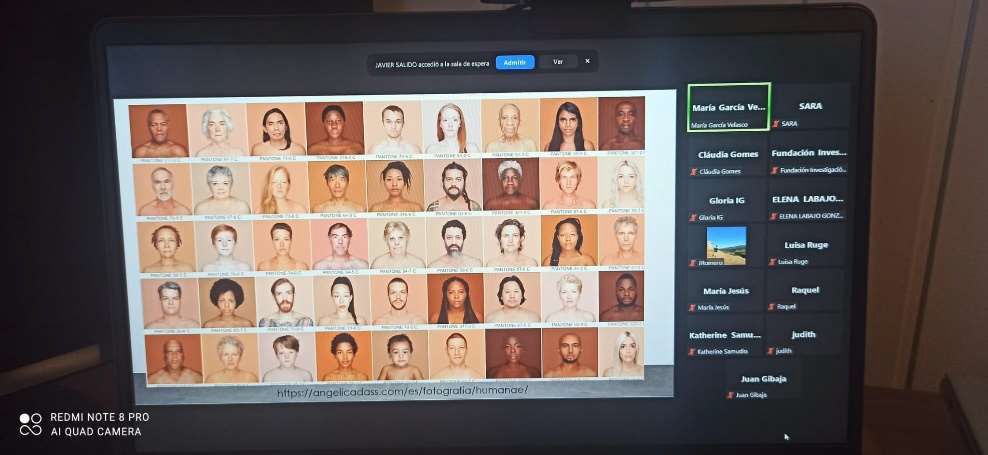Select the SARA participant tile

coord(810,107)
